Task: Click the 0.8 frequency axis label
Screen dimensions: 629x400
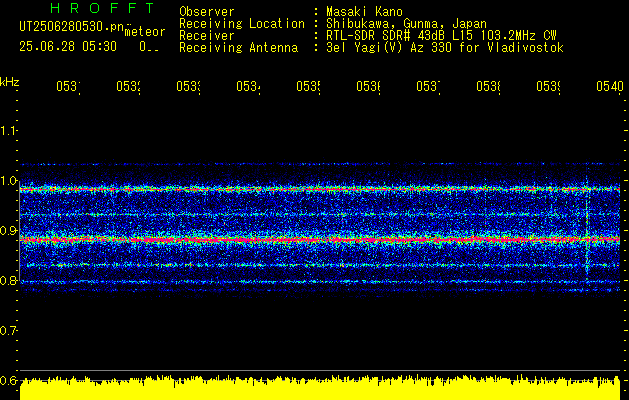Action: click(x=8, y=280)
